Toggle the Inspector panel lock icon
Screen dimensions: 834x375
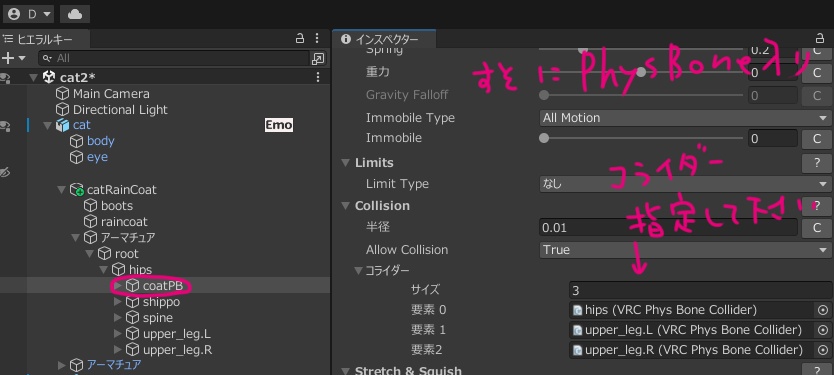click(x=820, y=38)
